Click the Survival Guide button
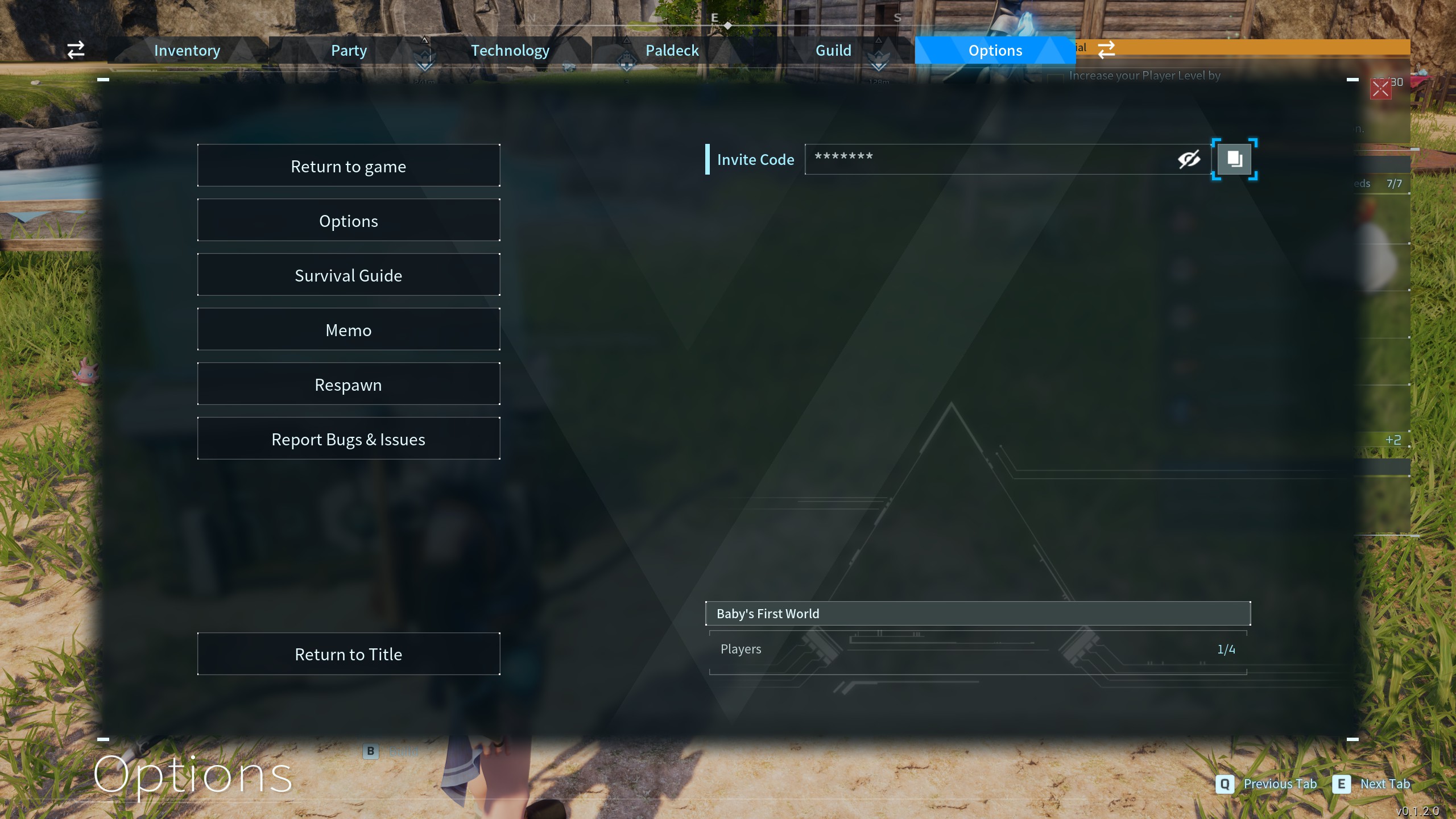The width and height of the screenshot is (1456, 819). 348,275
